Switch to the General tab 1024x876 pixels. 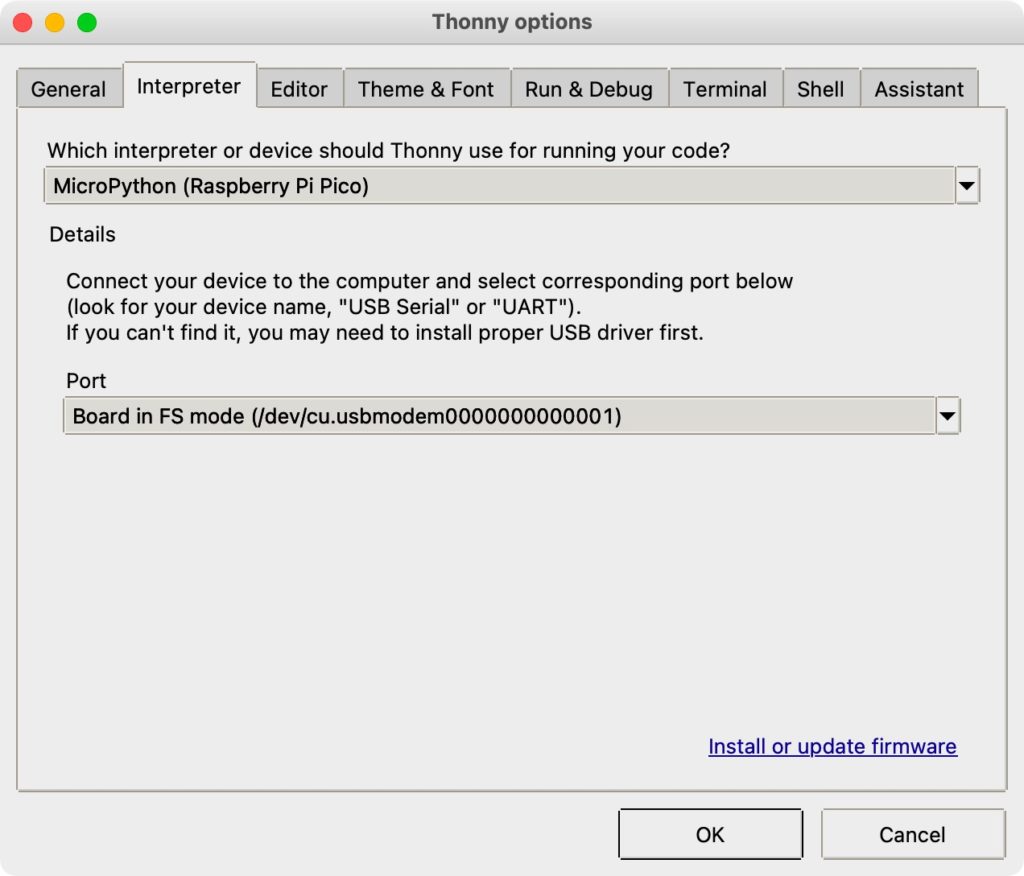coord(68,89)
